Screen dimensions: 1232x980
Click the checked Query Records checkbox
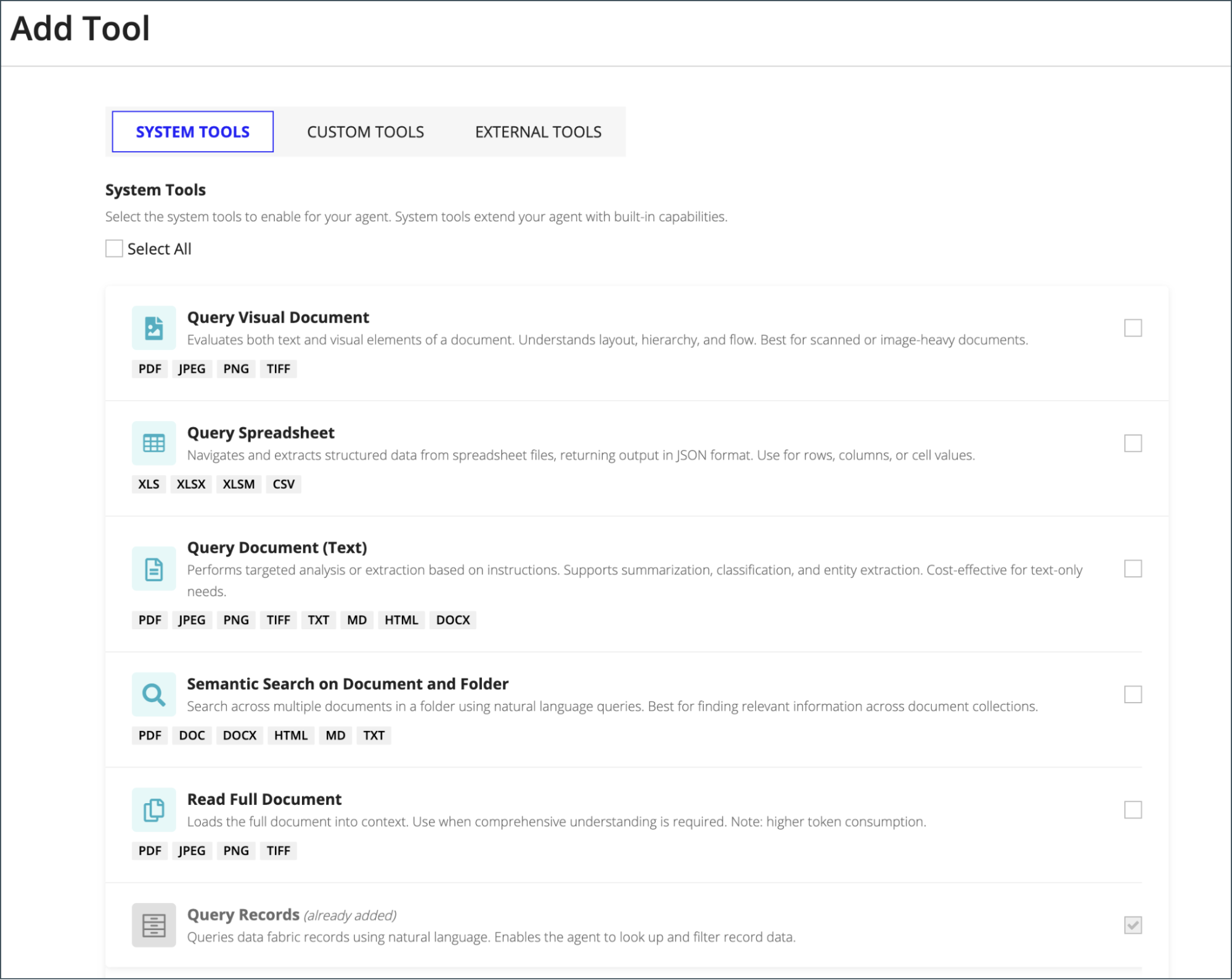[1133, 925]
